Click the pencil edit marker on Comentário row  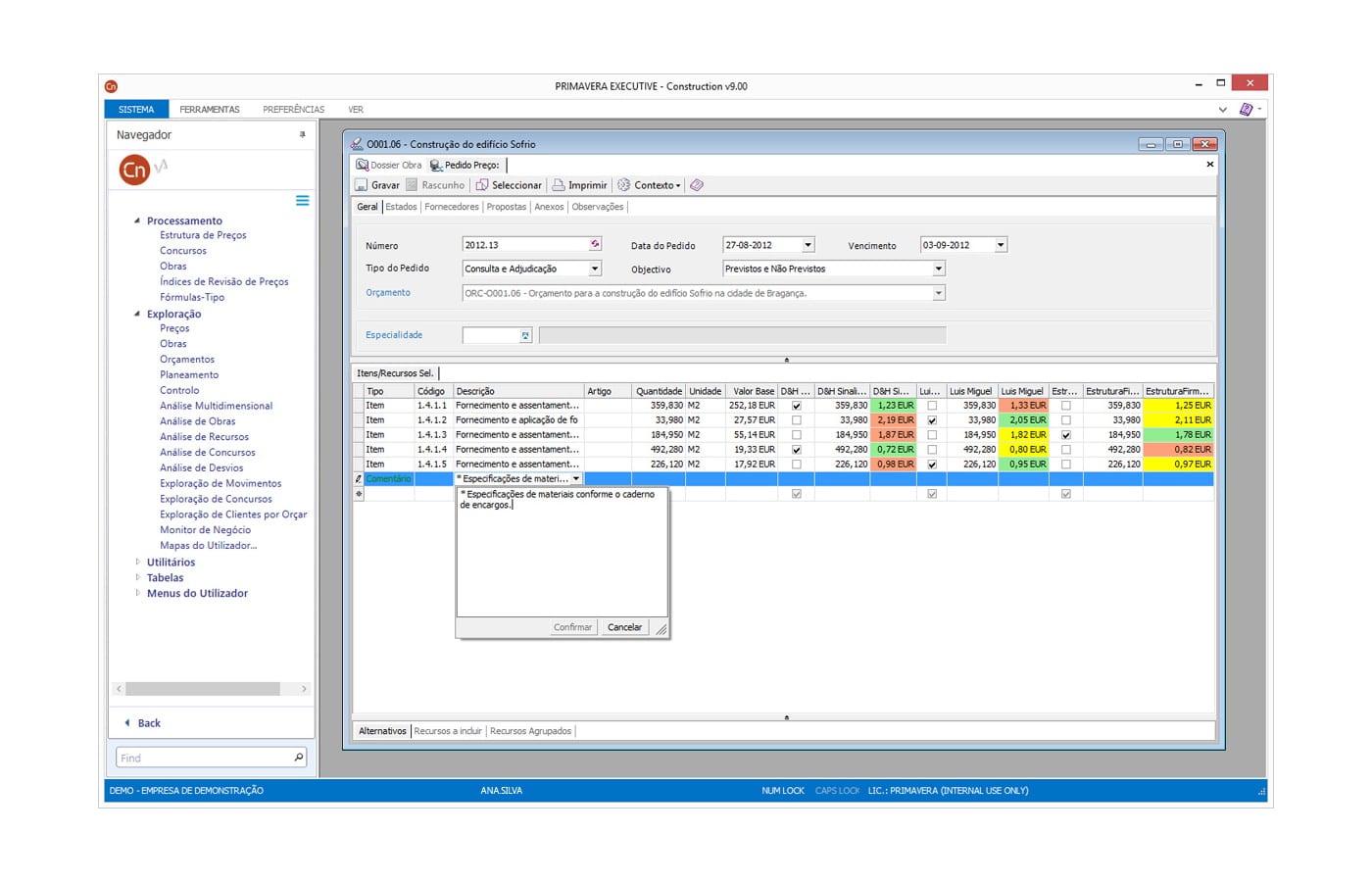358,479
